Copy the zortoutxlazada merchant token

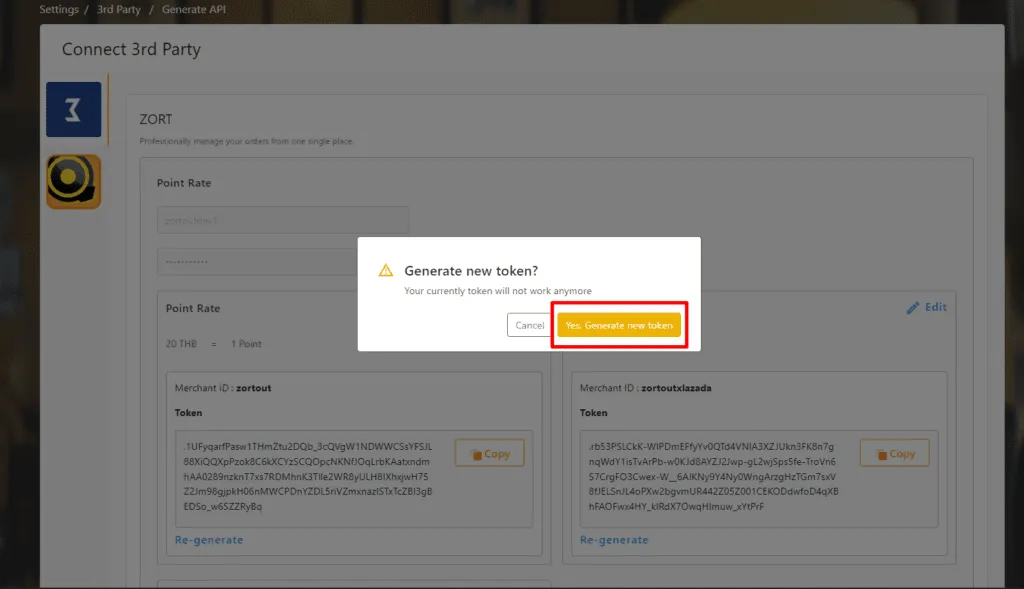click(x=894, y=453)
